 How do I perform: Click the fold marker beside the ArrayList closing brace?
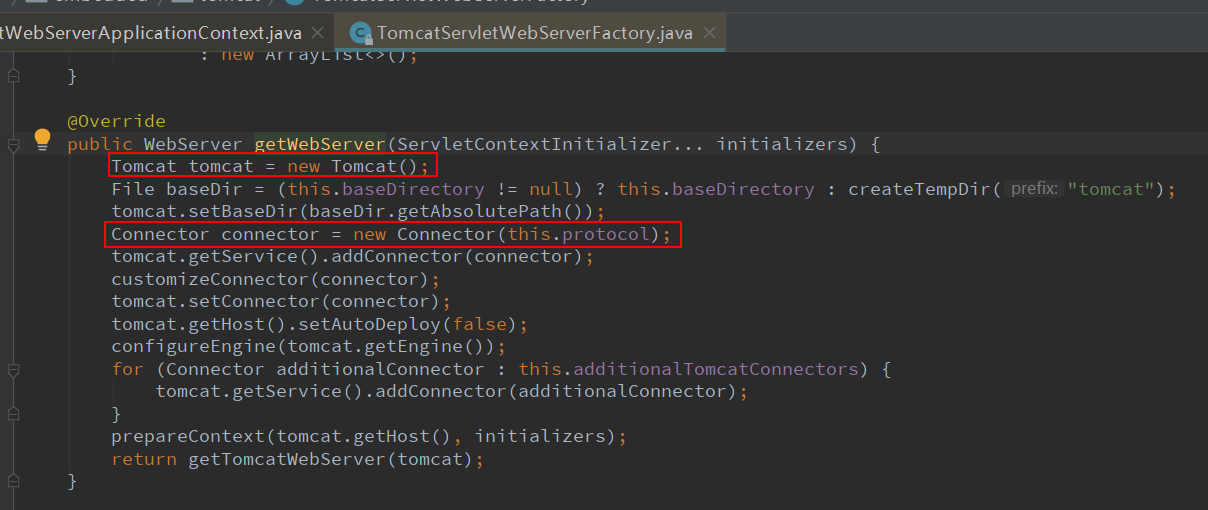click(13, 77)
